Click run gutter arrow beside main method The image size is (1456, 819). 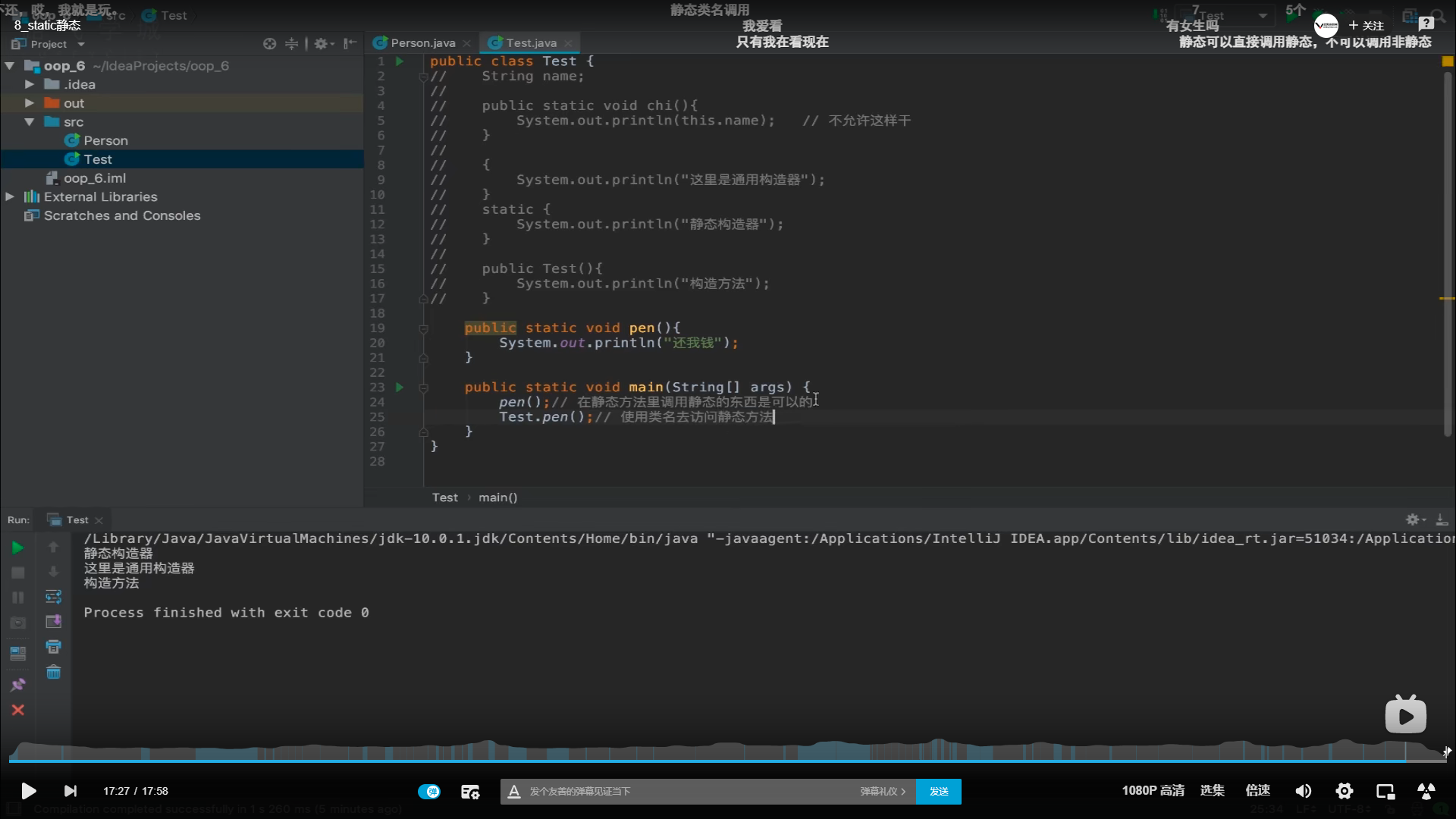click(x=400, y=388)
